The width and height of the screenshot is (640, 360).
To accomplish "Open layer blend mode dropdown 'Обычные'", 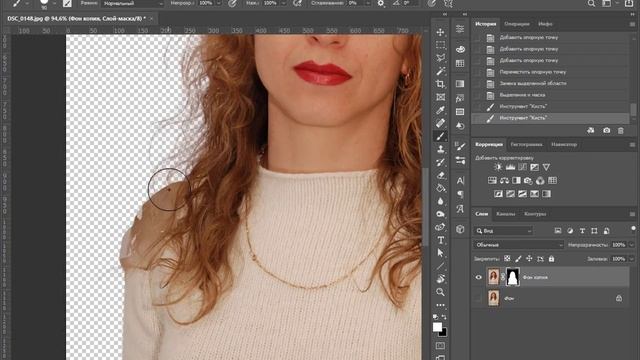I will pyautogui.click(x=518, y=245).
